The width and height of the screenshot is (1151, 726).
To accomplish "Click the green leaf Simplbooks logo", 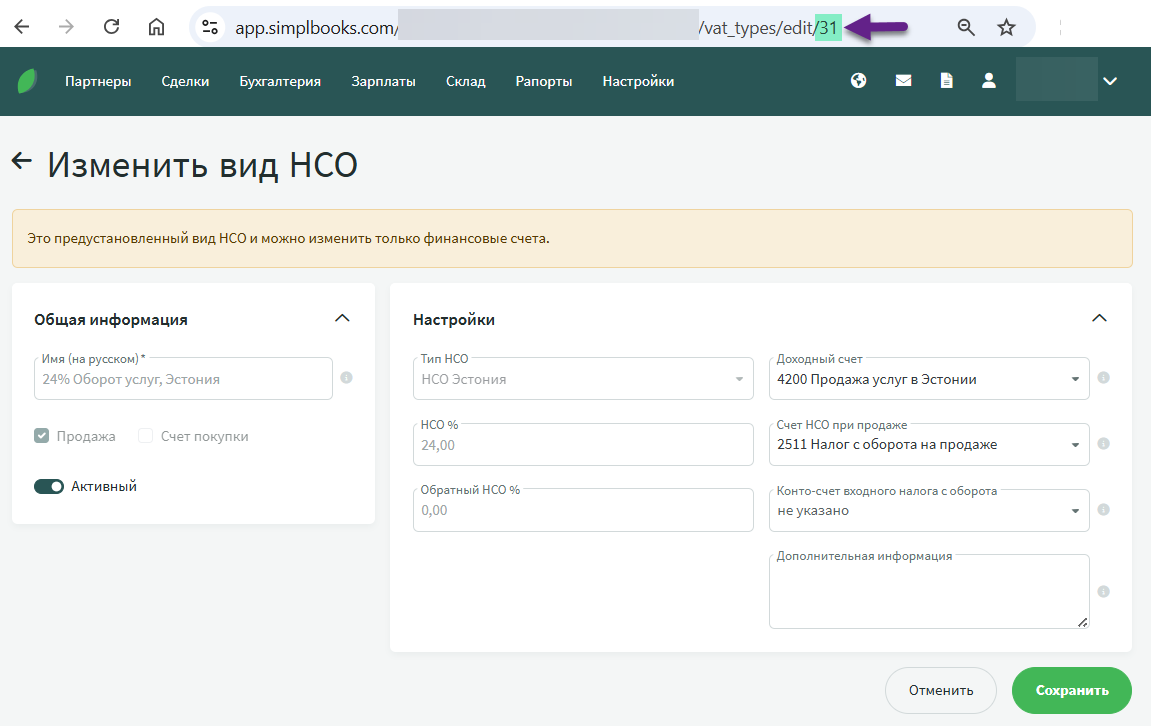I will click(x=27, y=81).
